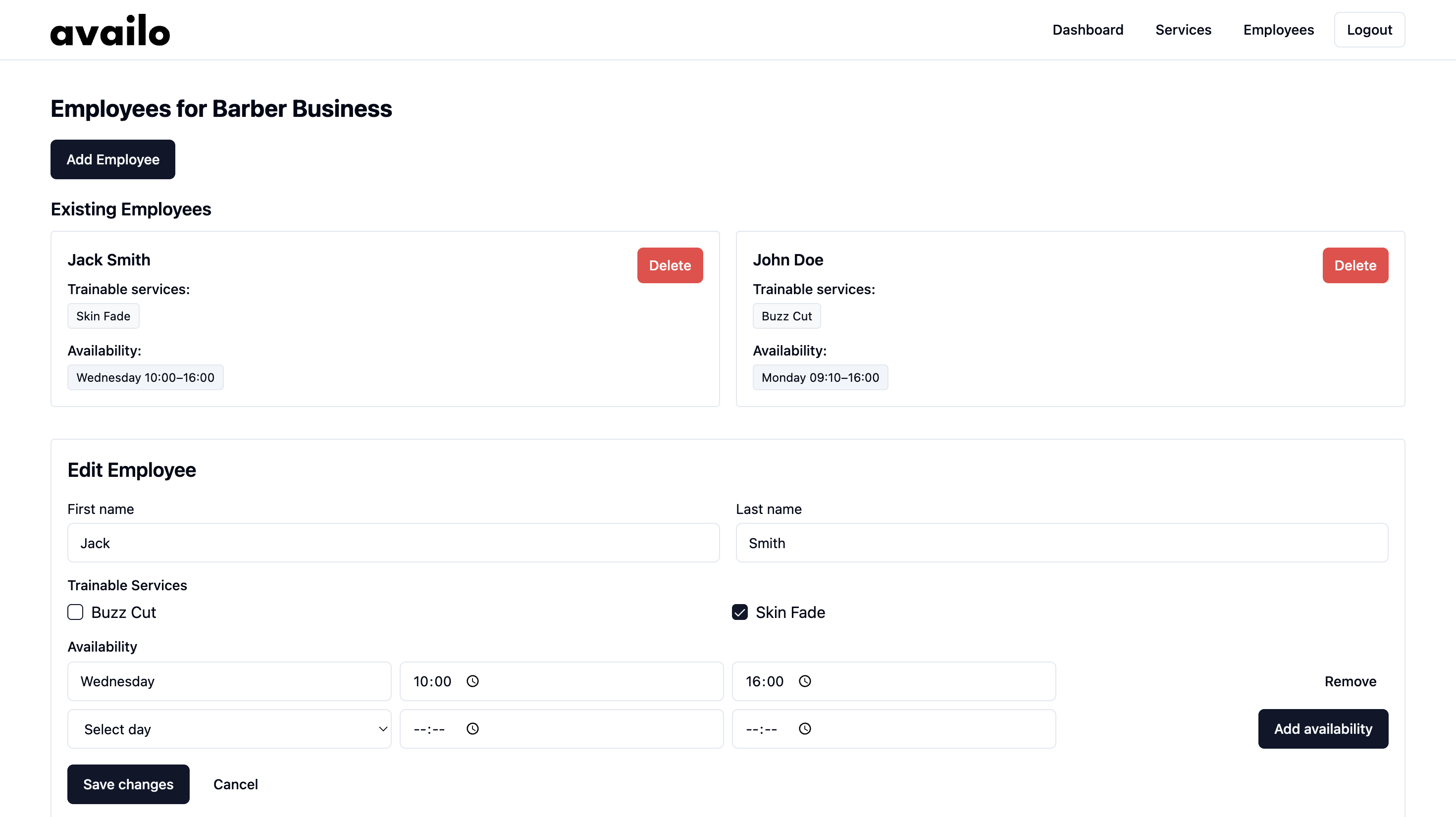The height and width of the screenshot is (817, 1456).
Task: Click the availo logo
Action: click(x=109, y=31)
